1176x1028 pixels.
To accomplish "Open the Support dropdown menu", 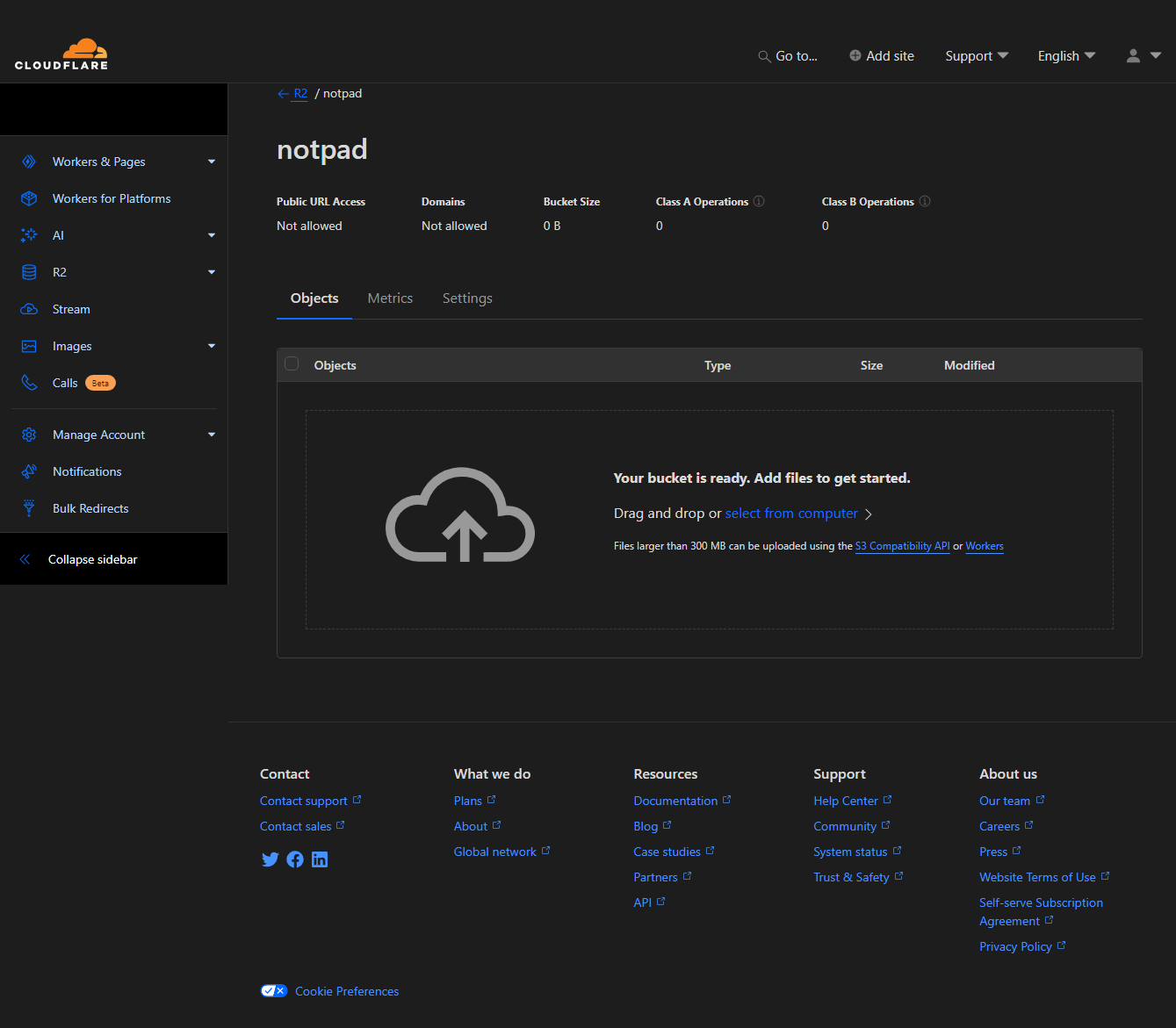I will [976, 56].
